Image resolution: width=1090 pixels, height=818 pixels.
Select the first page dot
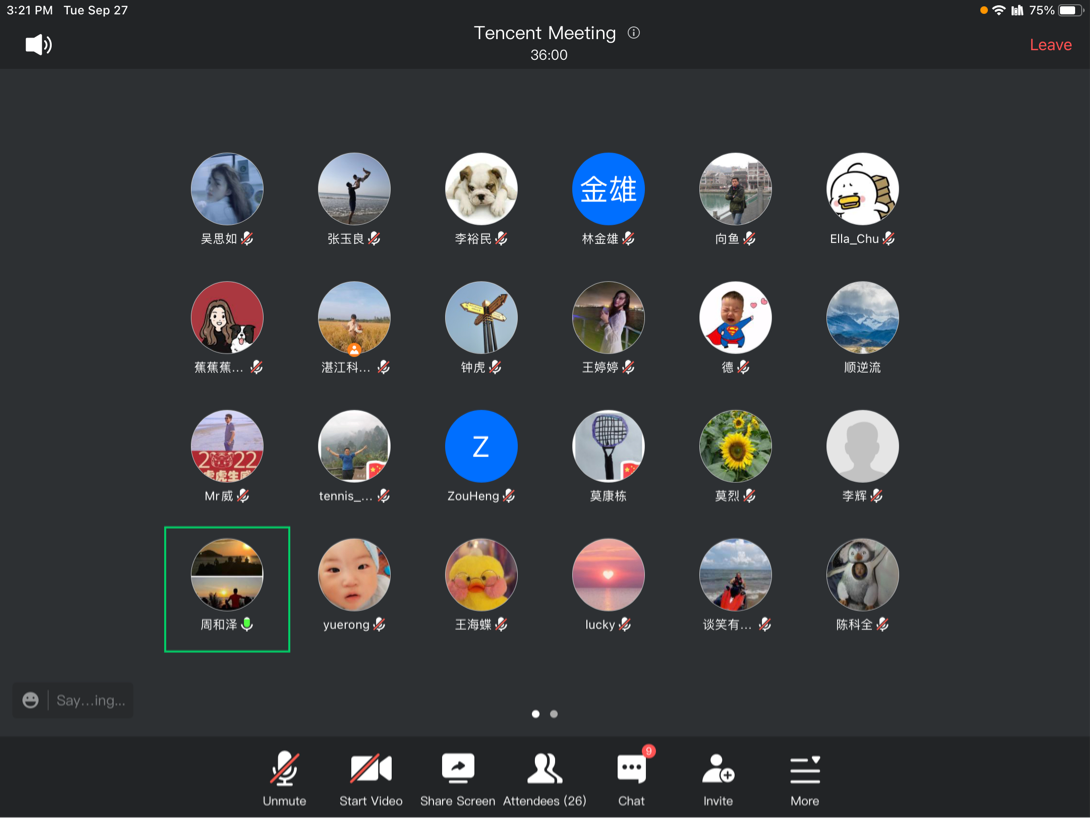pos(535,714)
